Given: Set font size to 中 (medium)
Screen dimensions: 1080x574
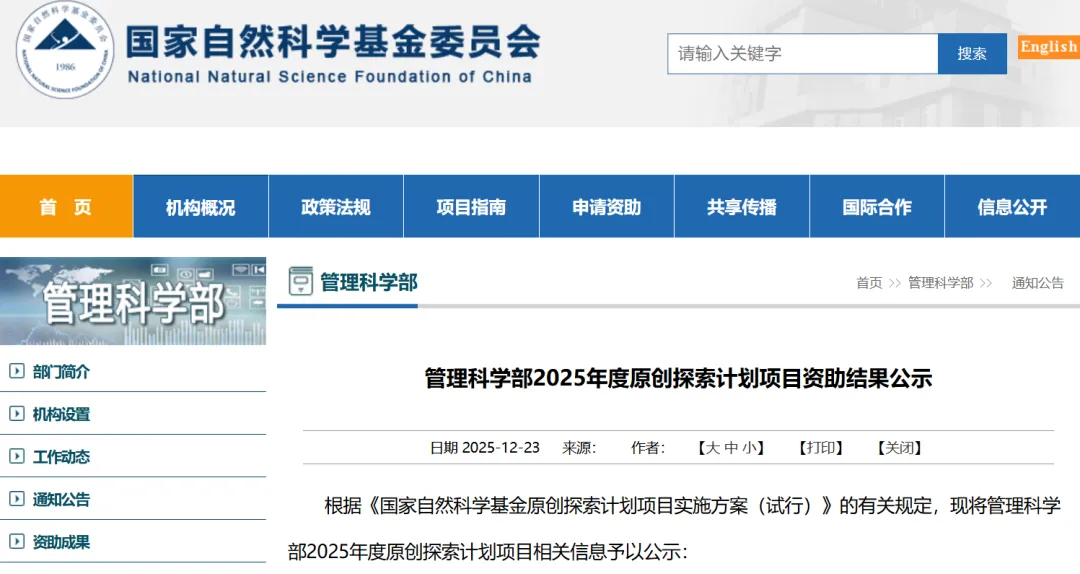Looking at the screenshot, I should click(x=731, y=448).
